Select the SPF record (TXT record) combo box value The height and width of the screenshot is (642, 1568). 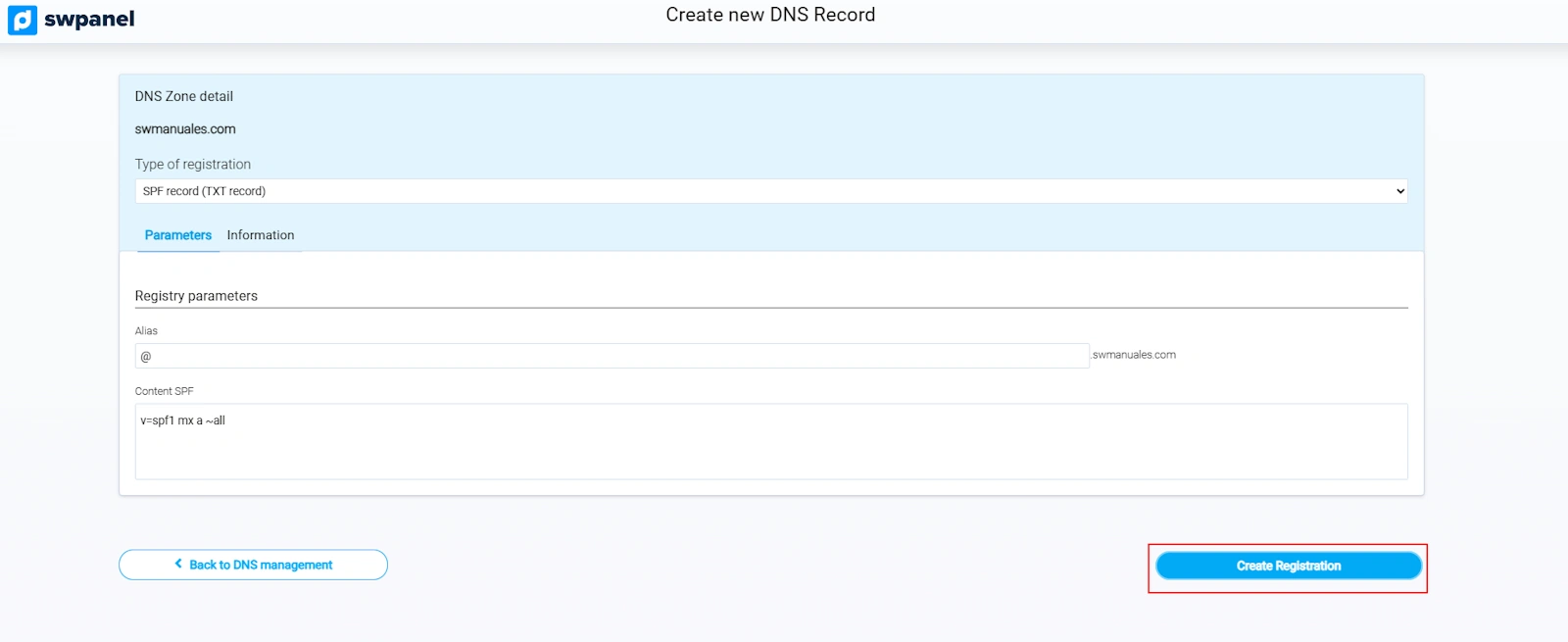(x=204, y=191)
